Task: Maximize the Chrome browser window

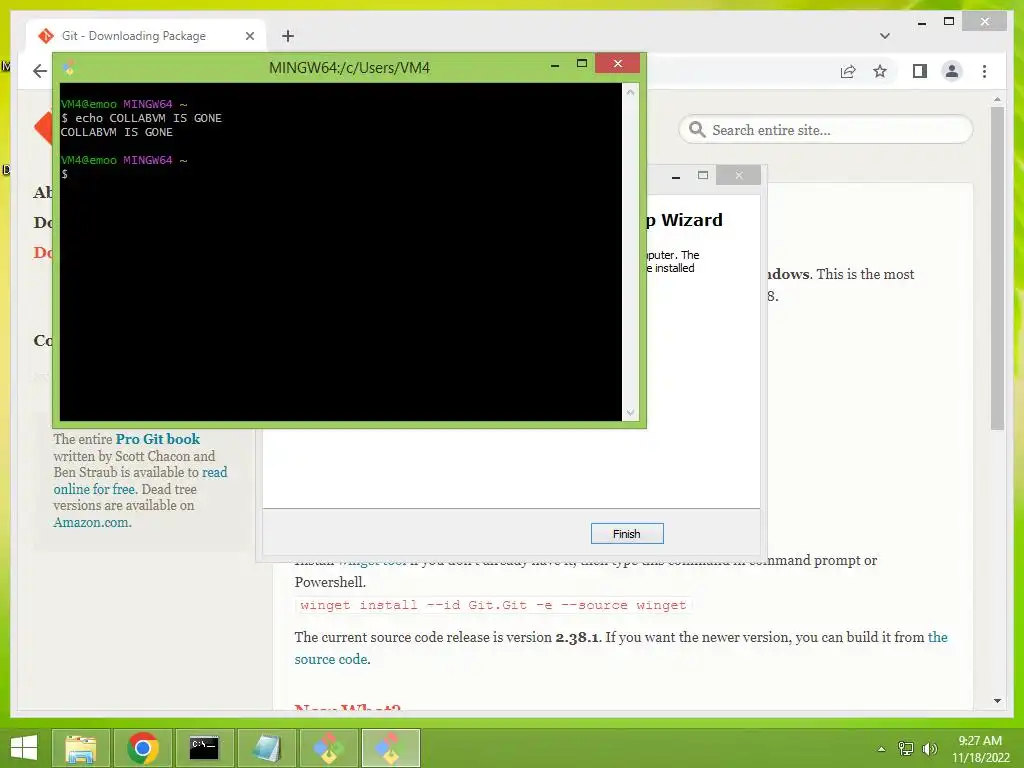Action: (x=949, y=22)
